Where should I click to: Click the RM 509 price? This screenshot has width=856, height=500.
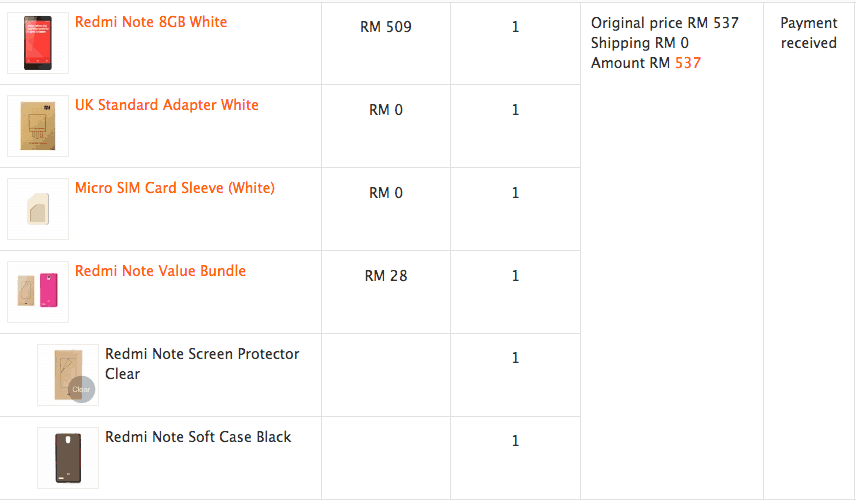(x=386, y=27)
